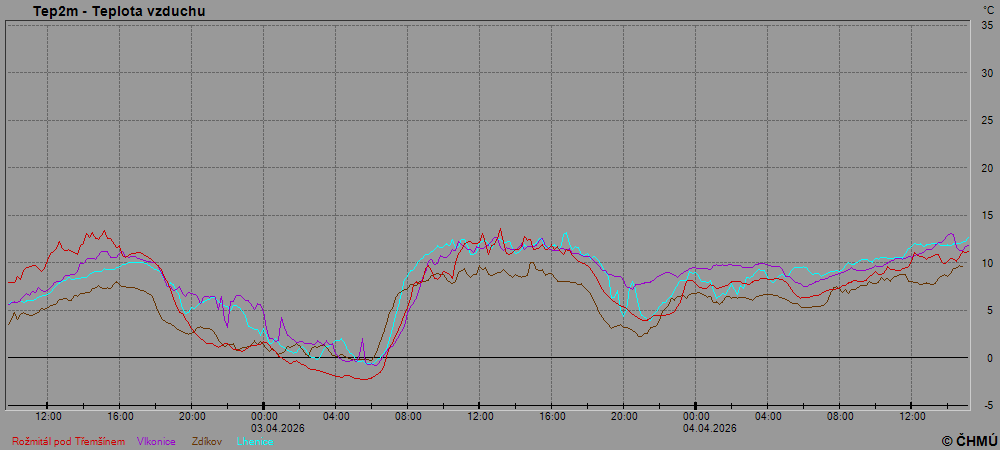Select the purple Vlkonice legend entry

157,441
